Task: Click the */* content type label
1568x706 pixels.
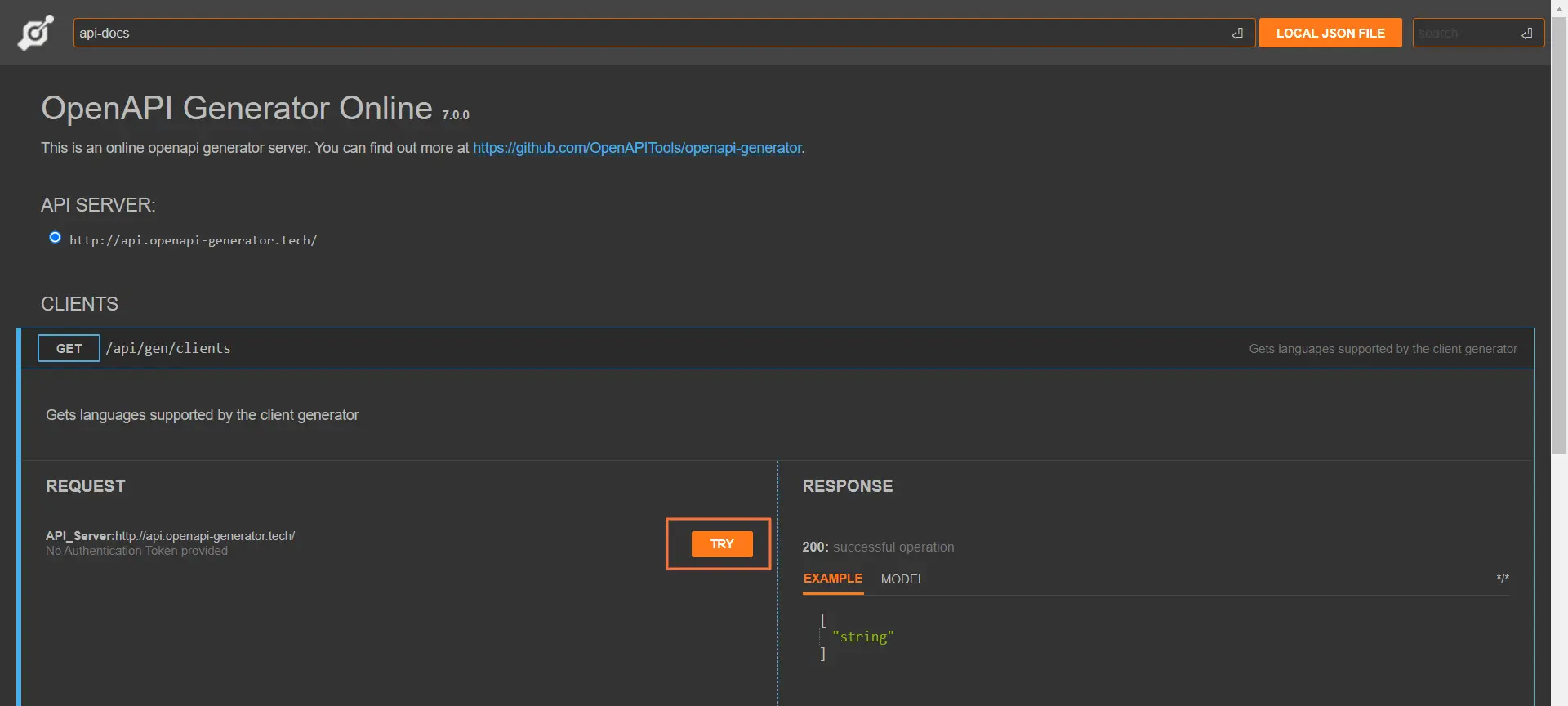Action: click(x=1503, y=579)
